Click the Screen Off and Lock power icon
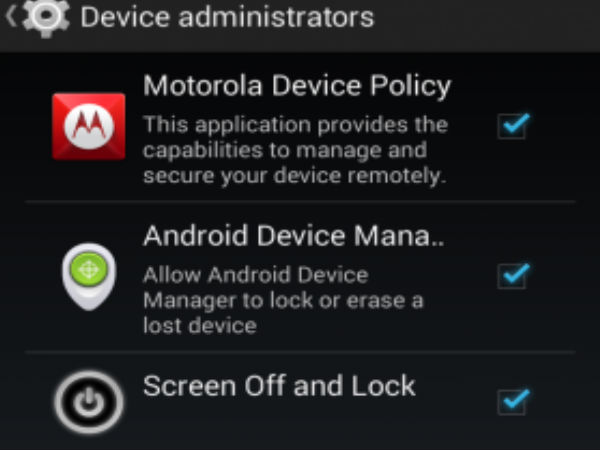The width and height of the screenshot is (600, 450). pyautogui.click(x=89, y=402)
